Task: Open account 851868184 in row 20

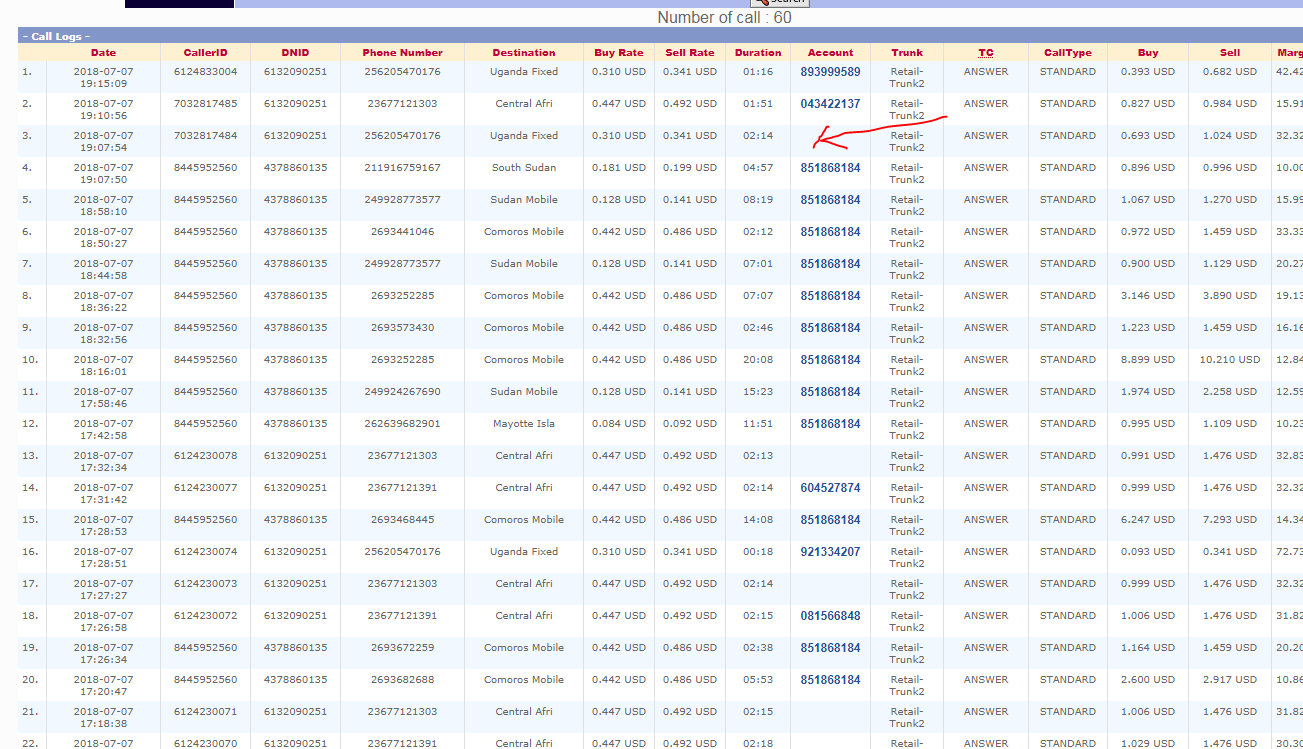Action: click(830, 680)
